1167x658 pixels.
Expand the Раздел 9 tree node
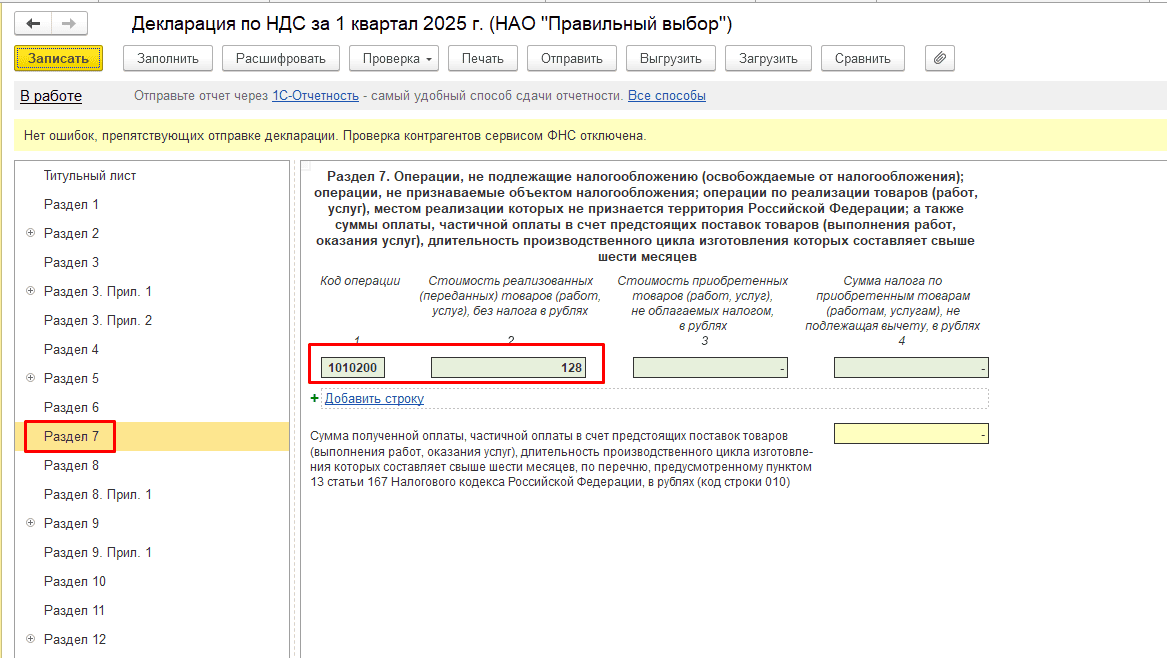30,523
